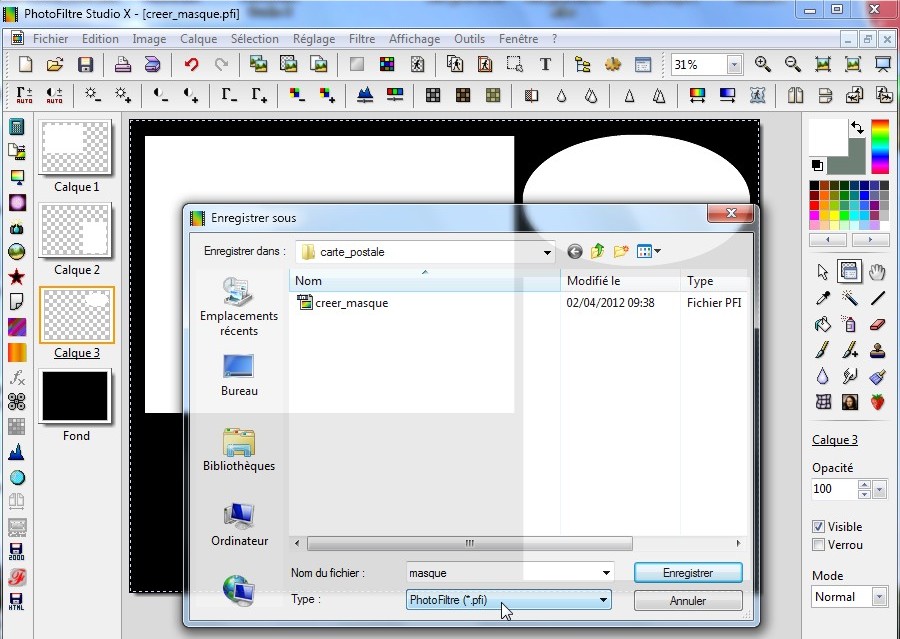This screenshot has height=639, width=900.
Task: Click the New document icon
Action: tap(25, 64)
